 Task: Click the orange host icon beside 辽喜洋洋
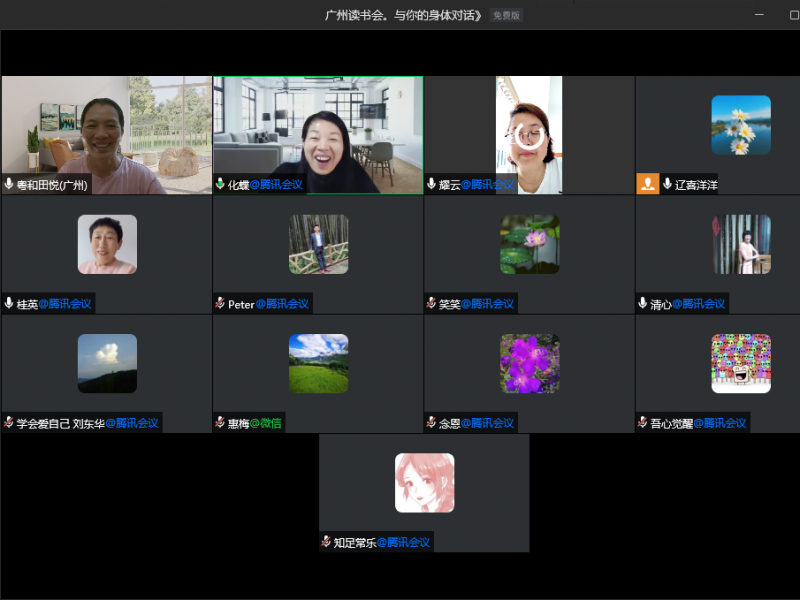[x=648, y=184]
